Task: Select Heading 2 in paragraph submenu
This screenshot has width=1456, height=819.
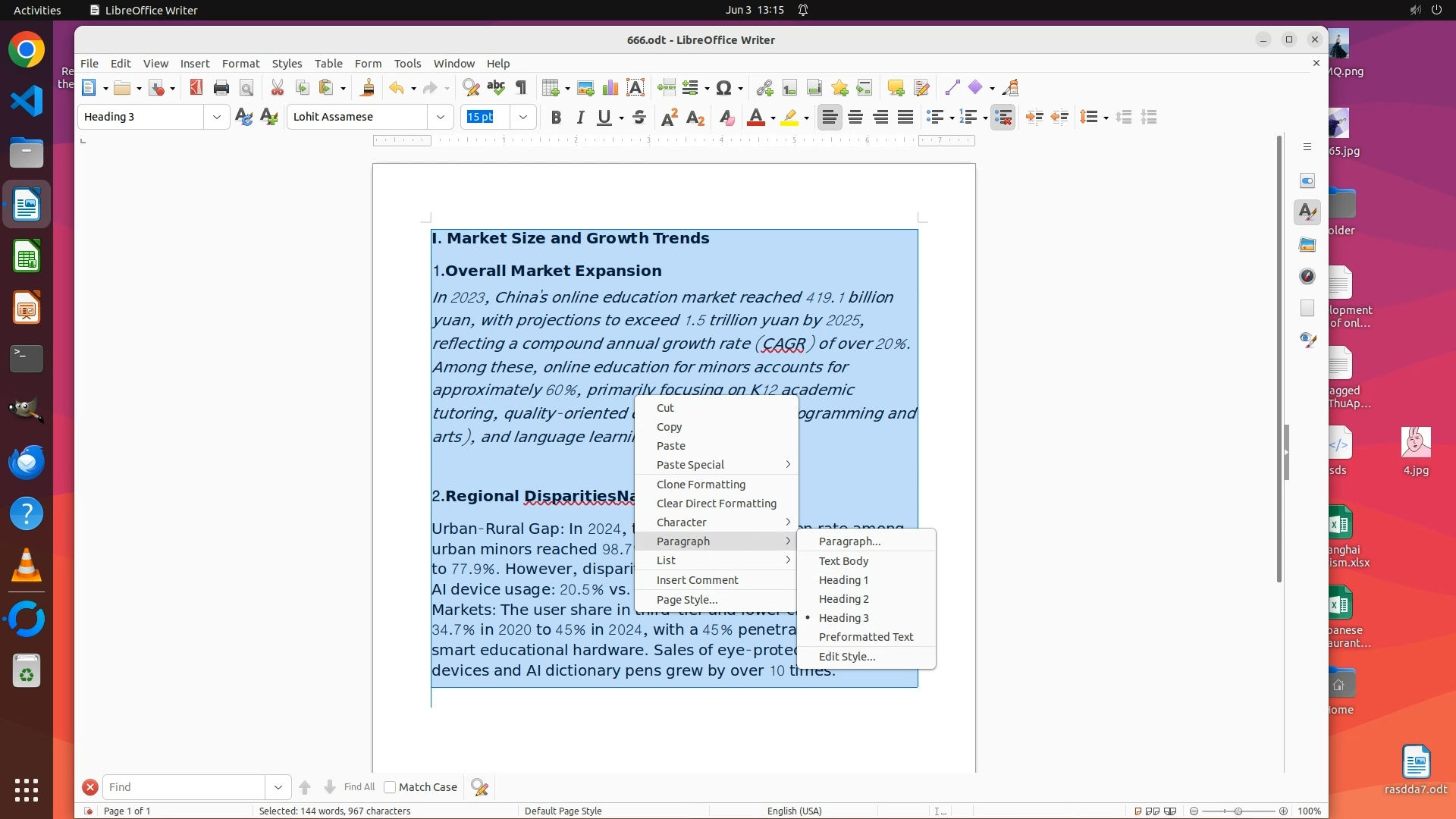Action: pyautogui.click(x=843, y=599)
